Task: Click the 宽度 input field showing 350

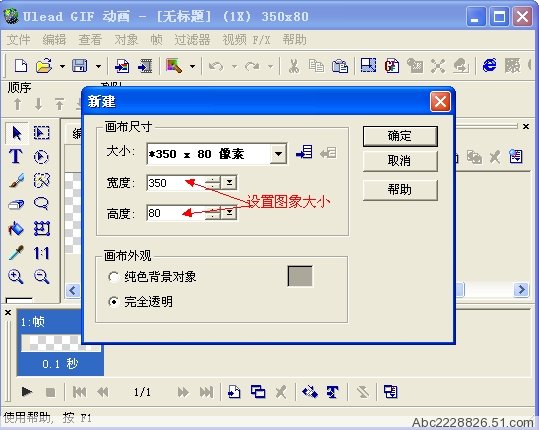Action: click(176, 183)
